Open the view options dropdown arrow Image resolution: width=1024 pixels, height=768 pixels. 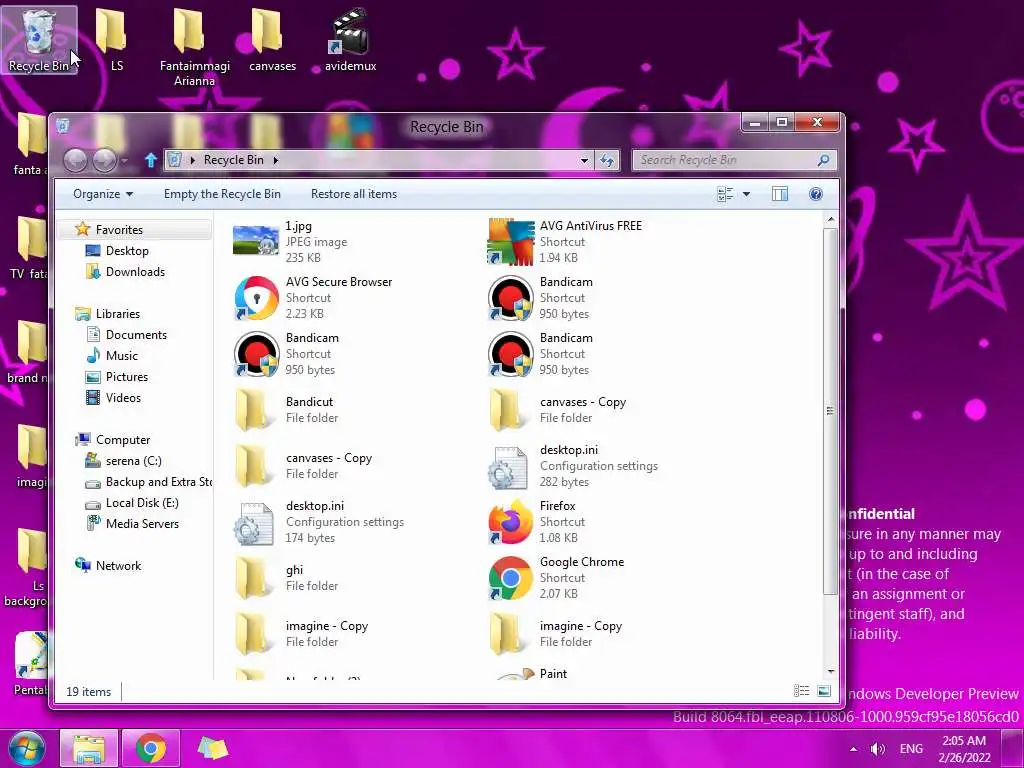(746, 194)
